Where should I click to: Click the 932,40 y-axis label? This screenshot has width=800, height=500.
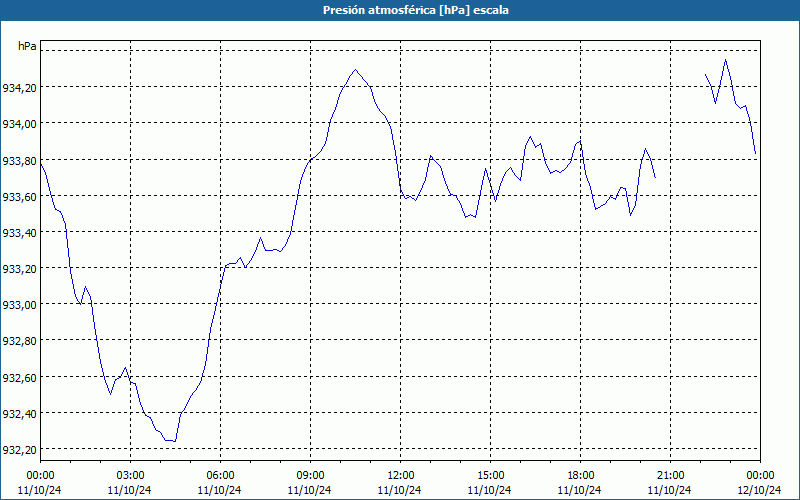pyautogui.click(x=19, y=414)
